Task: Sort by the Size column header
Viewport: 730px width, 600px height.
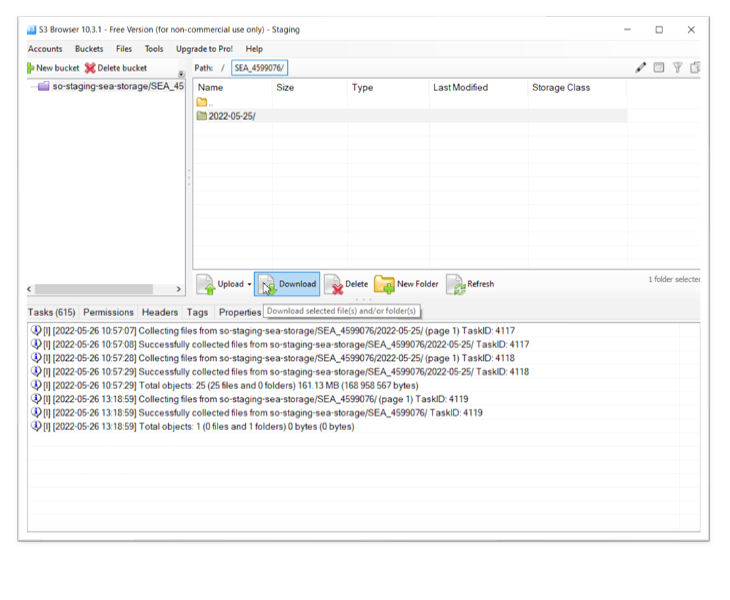Action: point(310,88)
